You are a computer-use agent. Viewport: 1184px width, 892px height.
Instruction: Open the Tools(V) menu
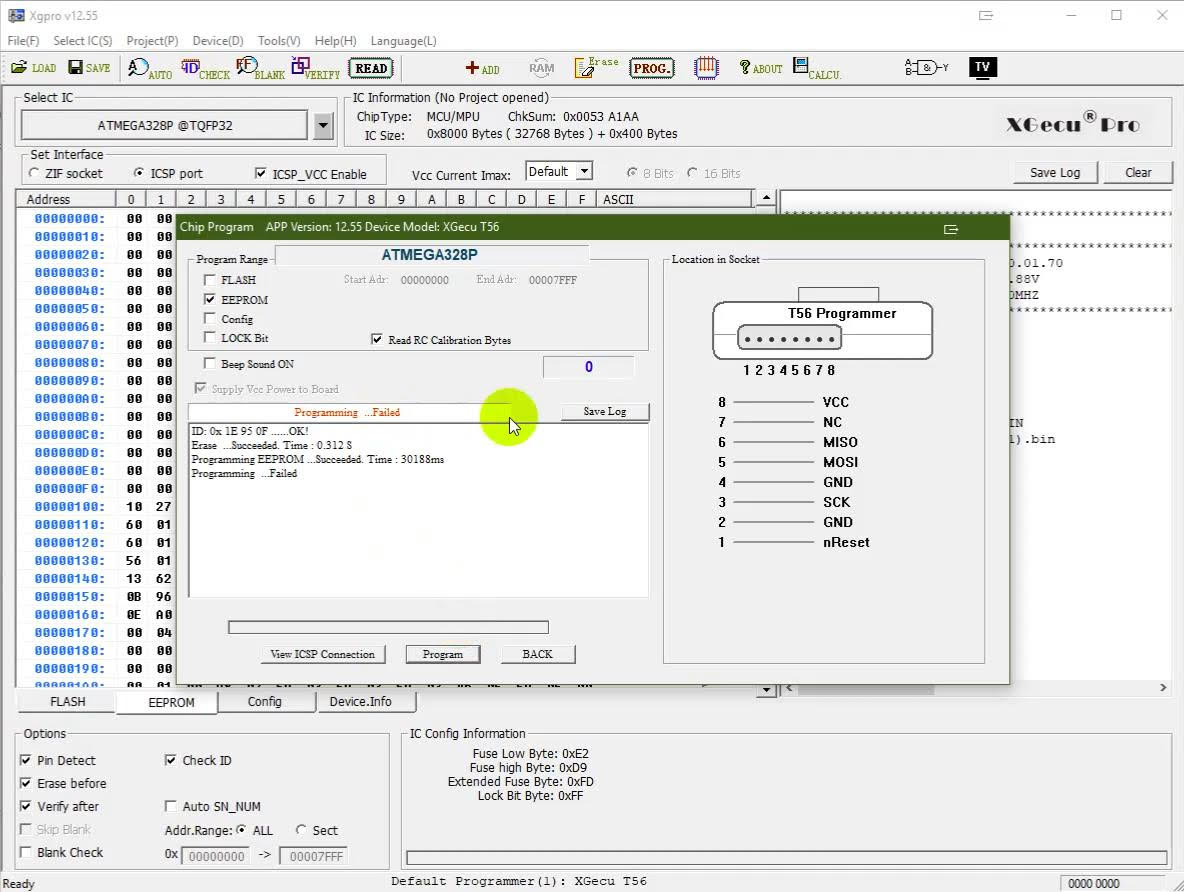click(278, 41)
